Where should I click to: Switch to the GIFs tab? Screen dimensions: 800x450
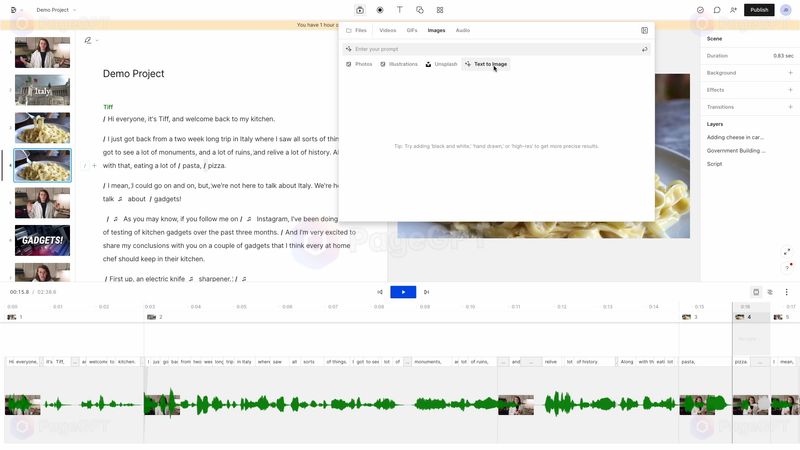click(412, 30)
